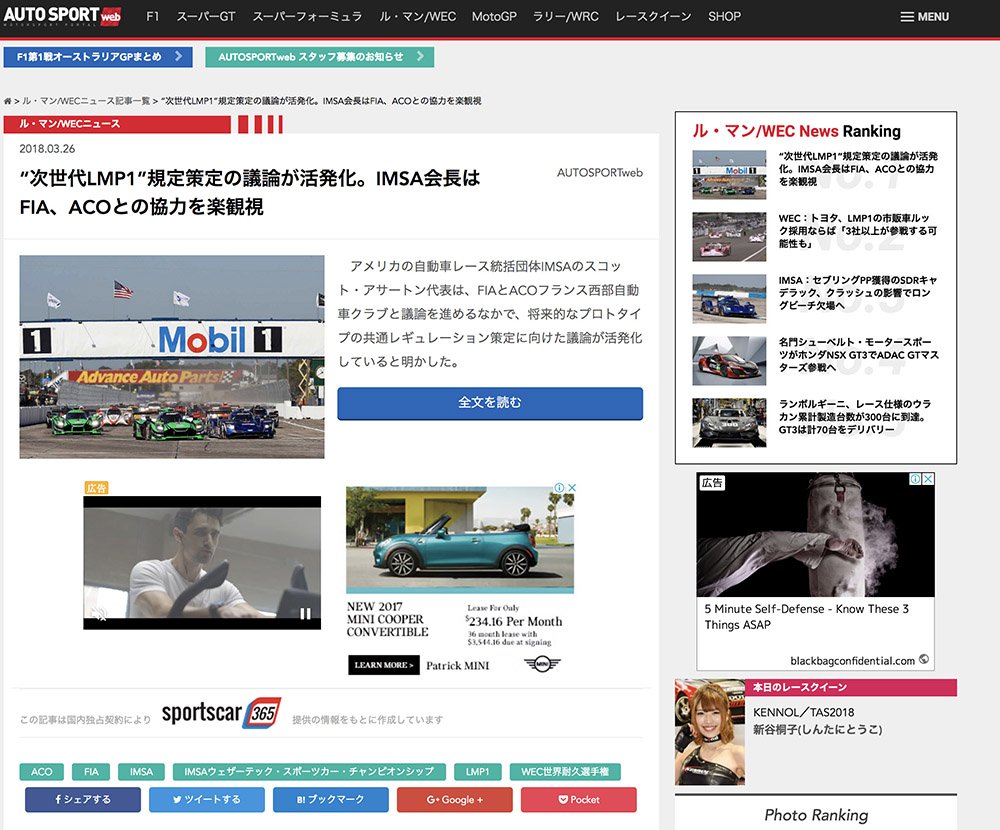1000x830 pixels.
Task: Open thumbnail for WEC トヨタ ranking article
Action: click(x=729, y=237)
